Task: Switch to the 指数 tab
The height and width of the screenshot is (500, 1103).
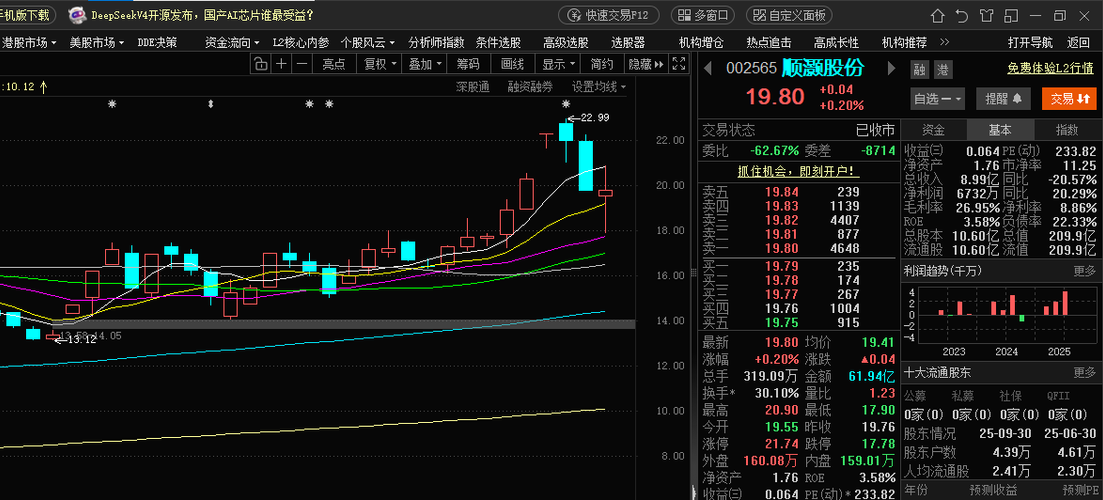Action: tap(1067, 130)
